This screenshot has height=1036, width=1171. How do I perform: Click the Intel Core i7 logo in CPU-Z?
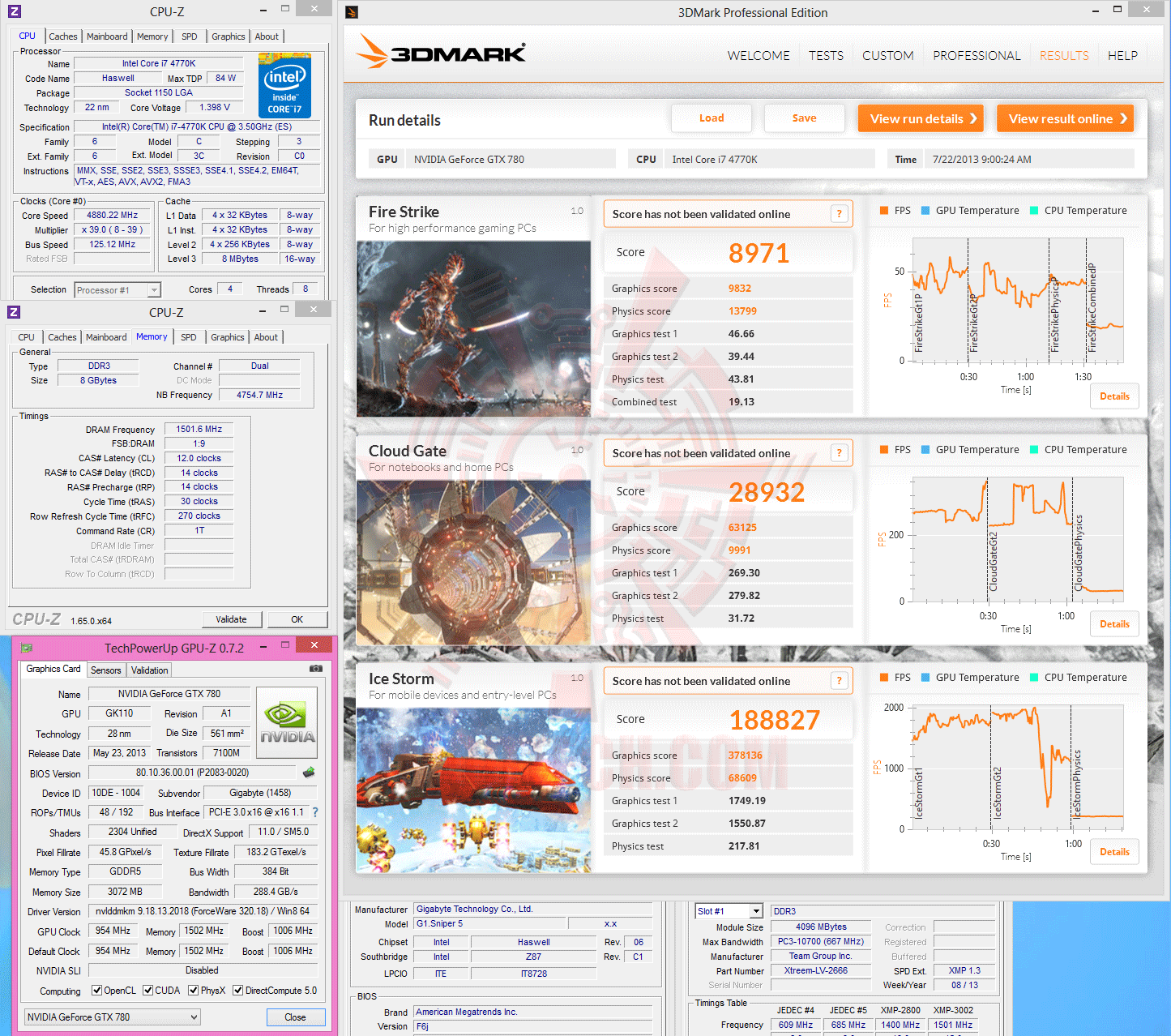click(x=284, y=85)
